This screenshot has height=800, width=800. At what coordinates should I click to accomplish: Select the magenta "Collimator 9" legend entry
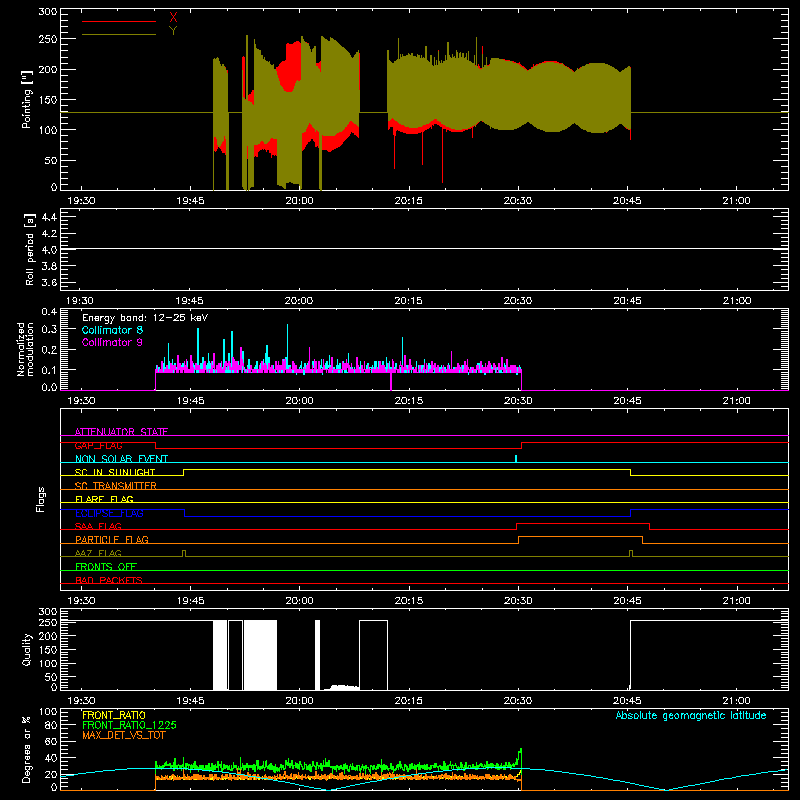coord(112,342)
